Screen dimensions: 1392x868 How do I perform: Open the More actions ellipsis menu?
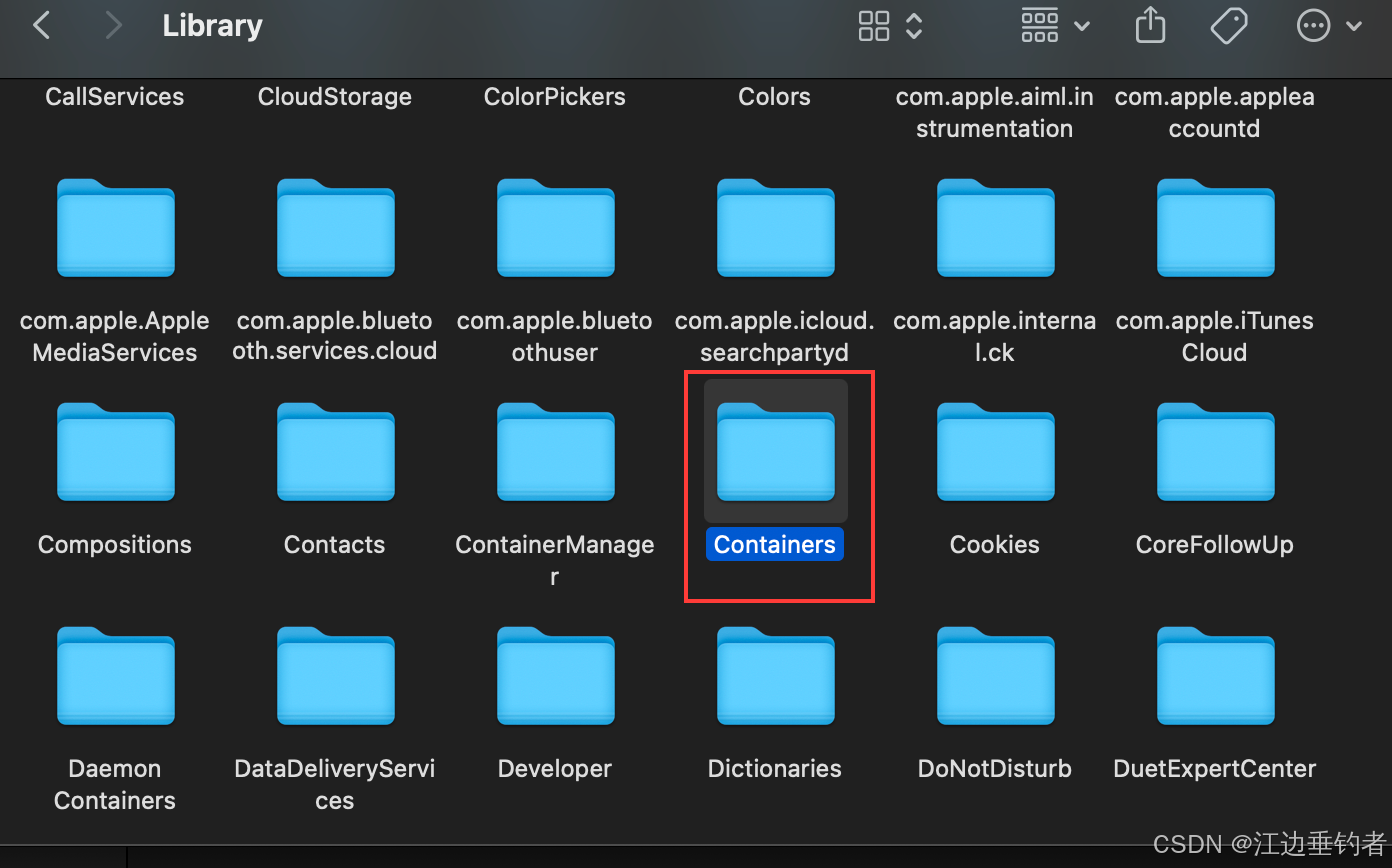[1329, 26]
